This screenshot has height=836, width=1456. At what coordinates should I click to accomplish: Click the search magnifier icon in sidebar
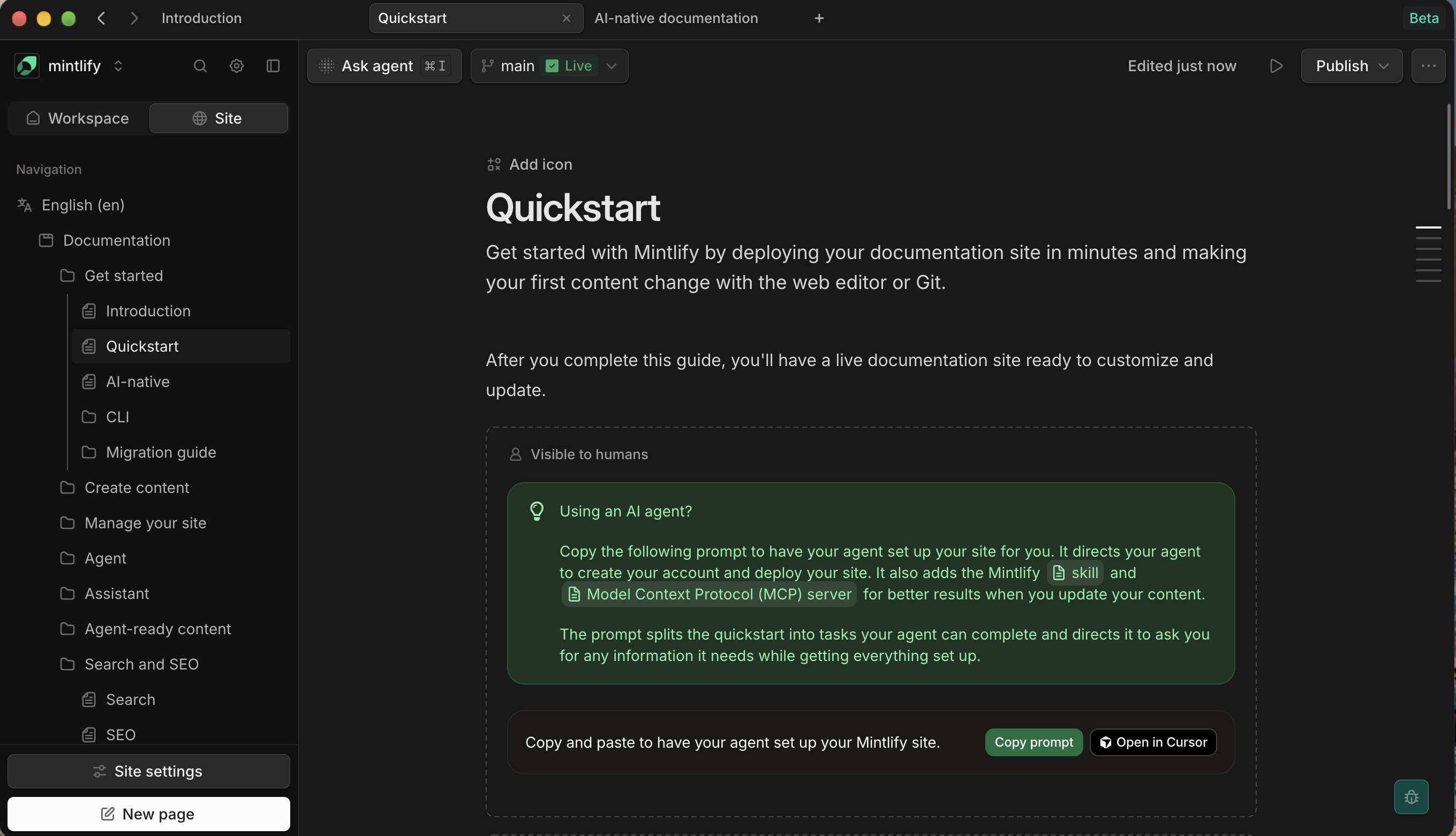tap(200, 66)
